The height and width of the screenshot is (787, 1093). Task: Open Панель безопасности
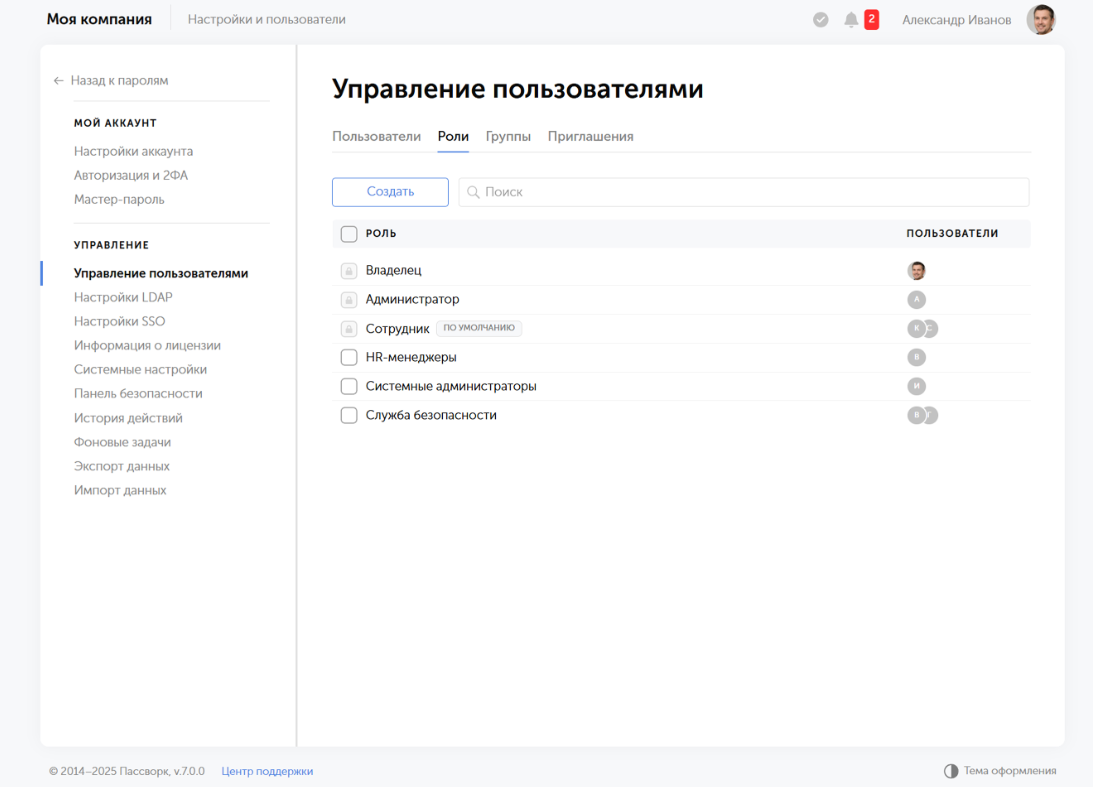(138, 394)
